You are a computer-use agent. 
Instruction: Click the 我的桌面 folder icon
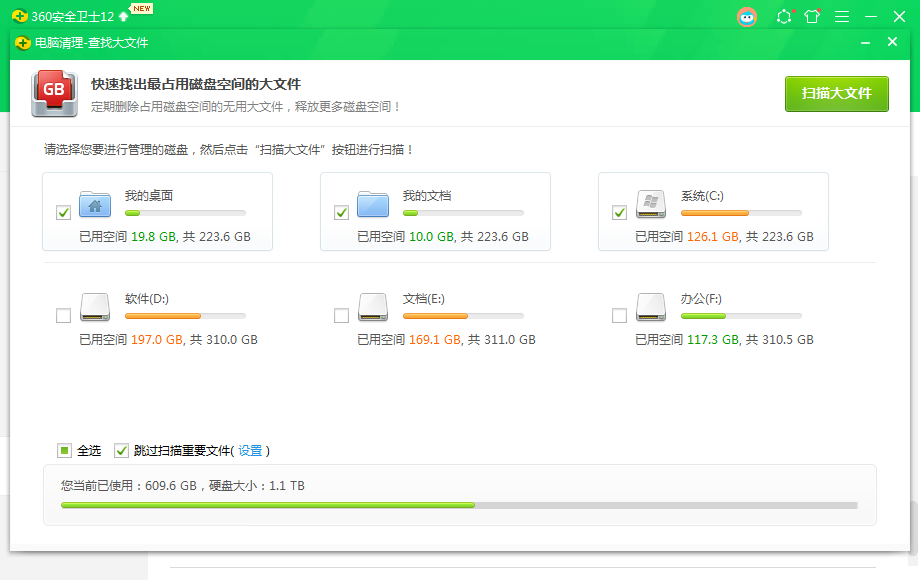coord(95,205)
